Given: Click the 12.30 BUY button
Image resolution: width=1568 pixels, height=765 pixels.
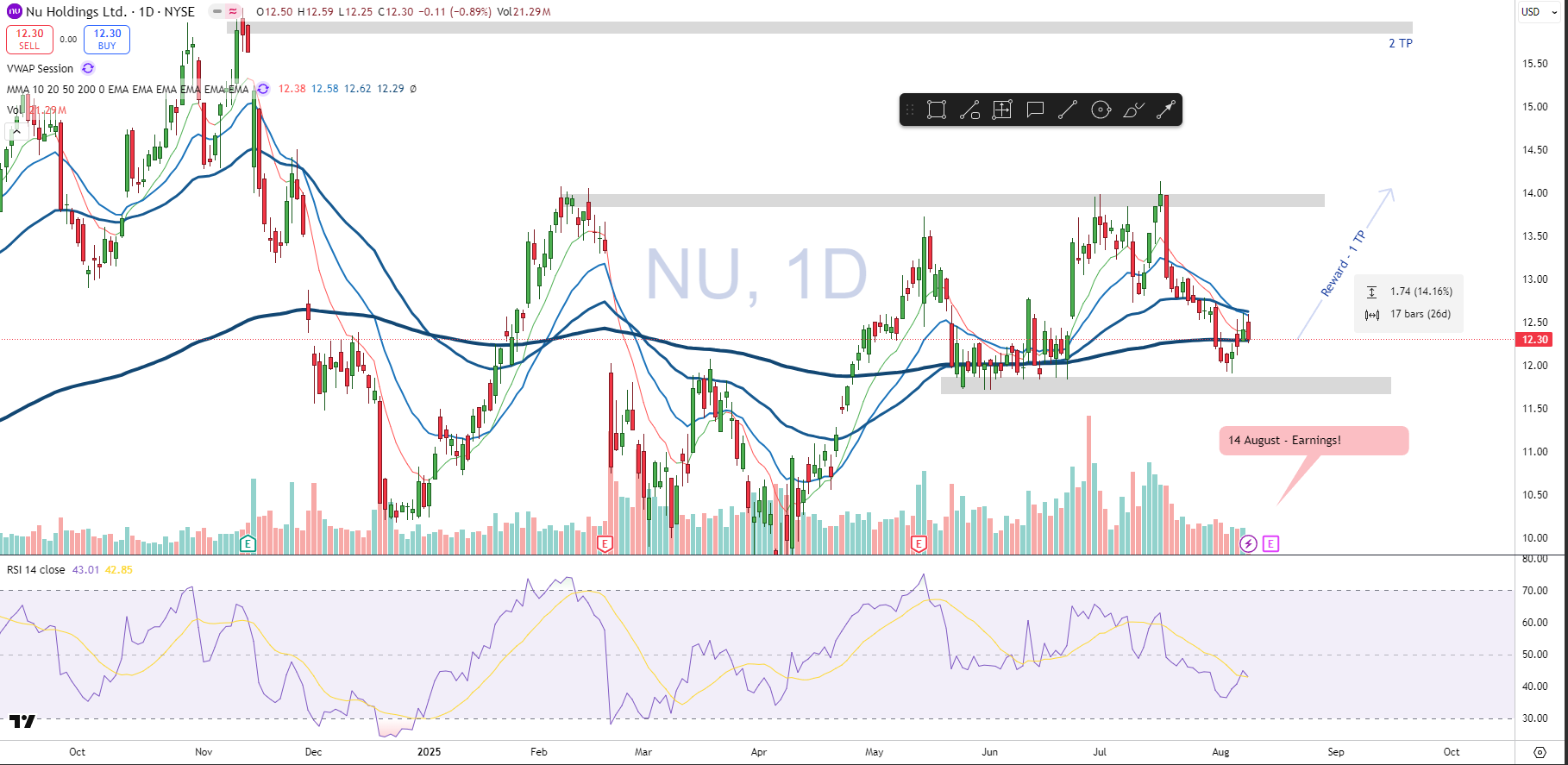Looking at the screenshot, I should 107,40.
